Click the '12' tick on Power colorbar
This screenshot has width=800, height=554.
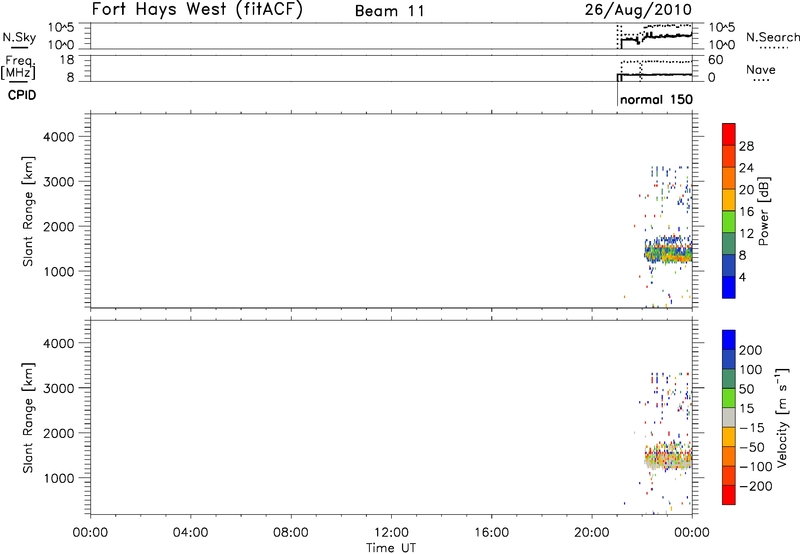(x=746, y=234)
